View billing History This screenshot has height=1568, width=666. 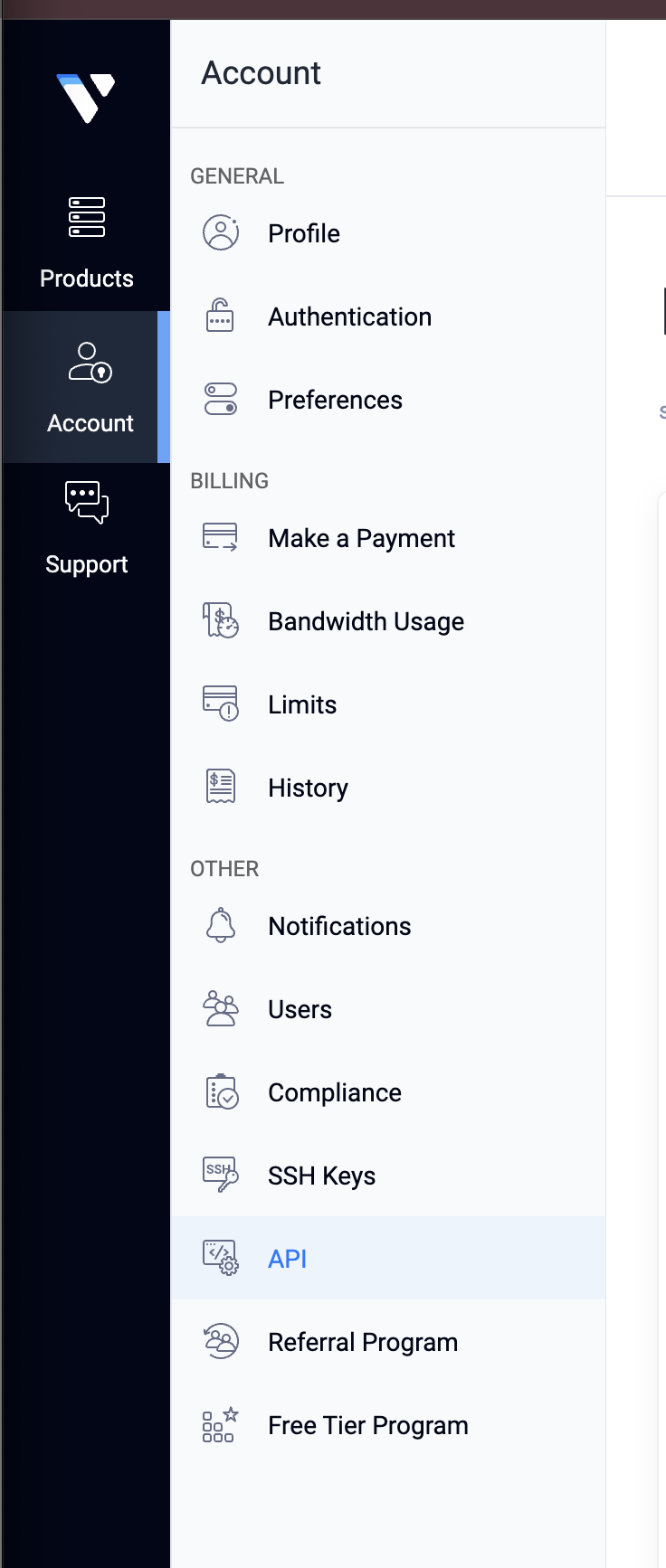[x=309, y=788]
